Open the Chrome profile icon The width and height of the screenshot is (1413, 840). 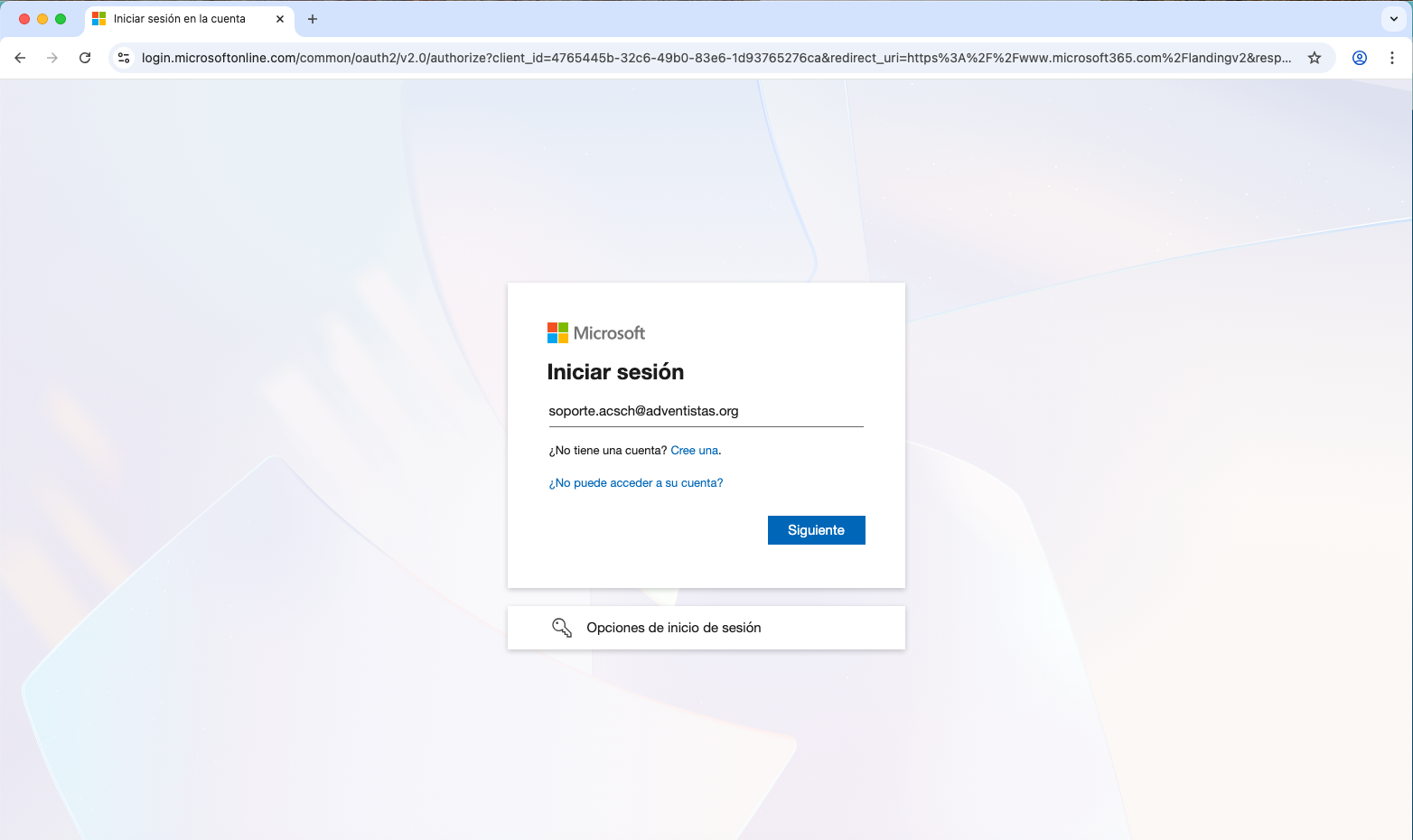click(1360, 58)
